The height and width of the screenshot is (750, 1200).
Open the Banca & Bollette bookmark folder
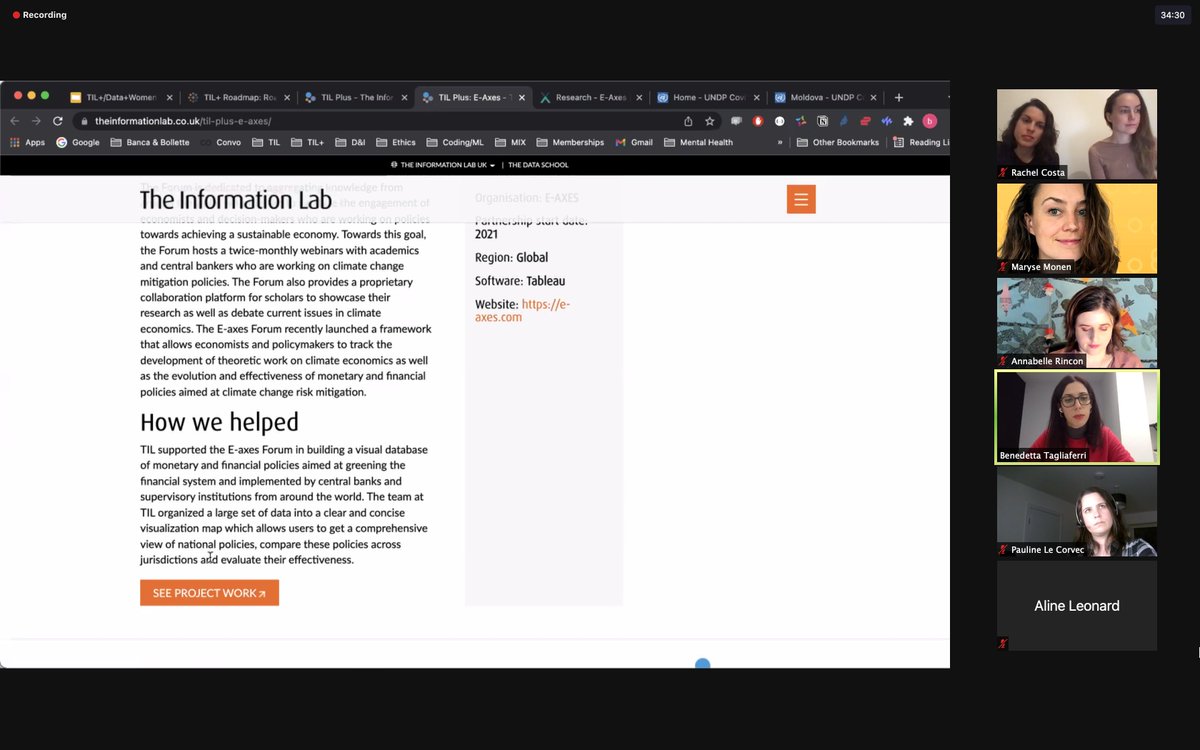150,142
